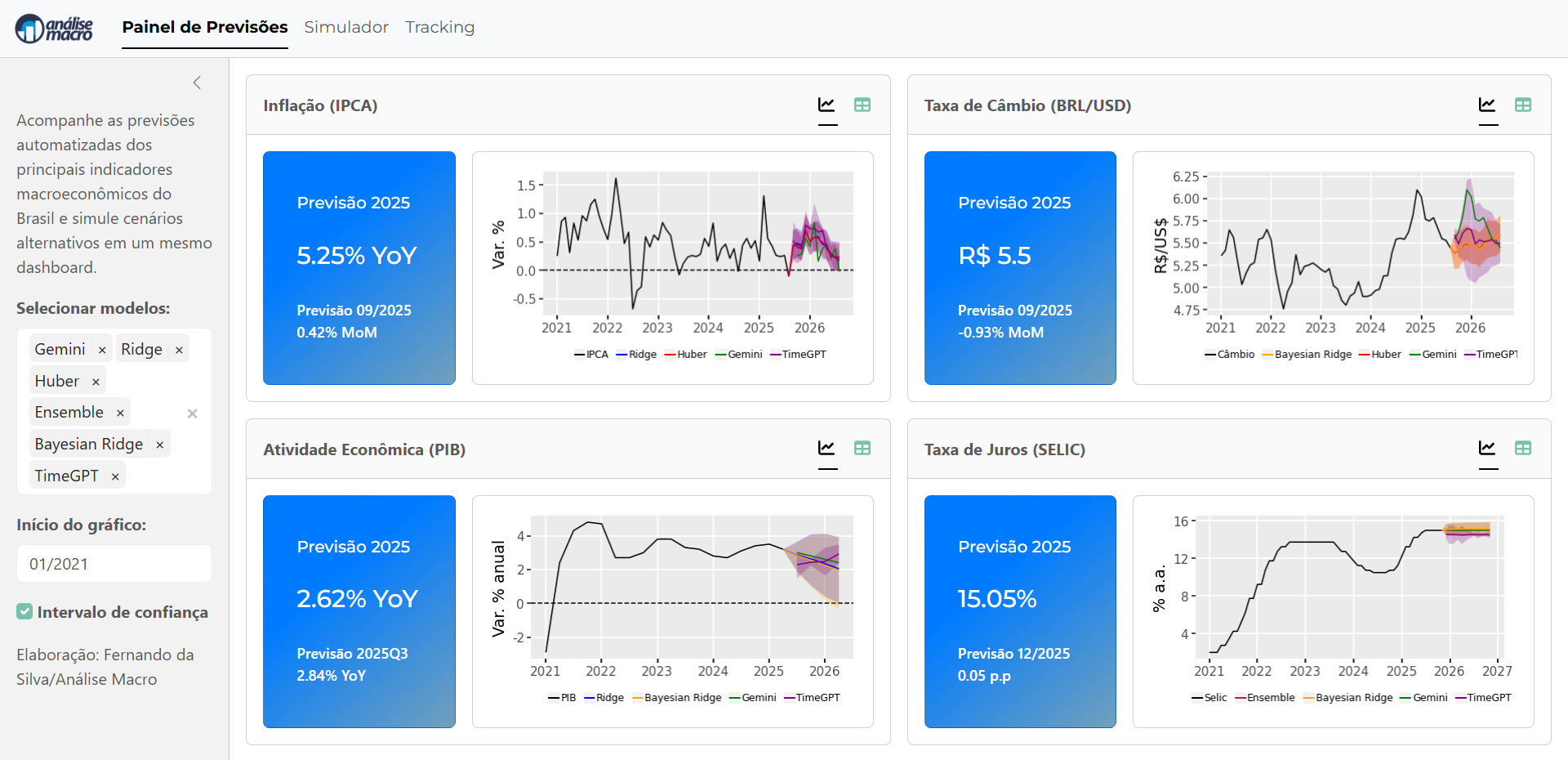The width and height of the screenshot is (1568, 760).
Task: Switch SELIC card to table view
Action: pos(1523,449)
